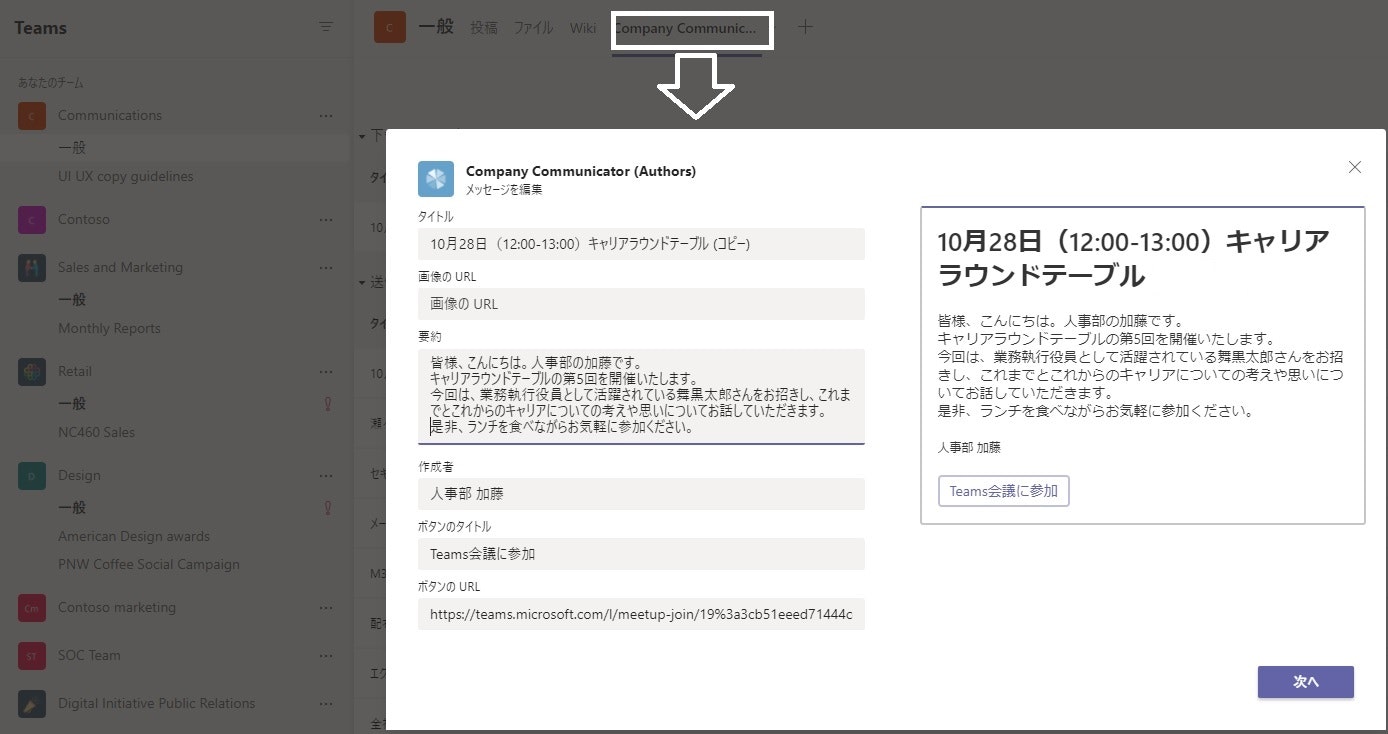Click the plus icon to add a new tab
This screenshot has width=1388, height=734.
point(806,28)
